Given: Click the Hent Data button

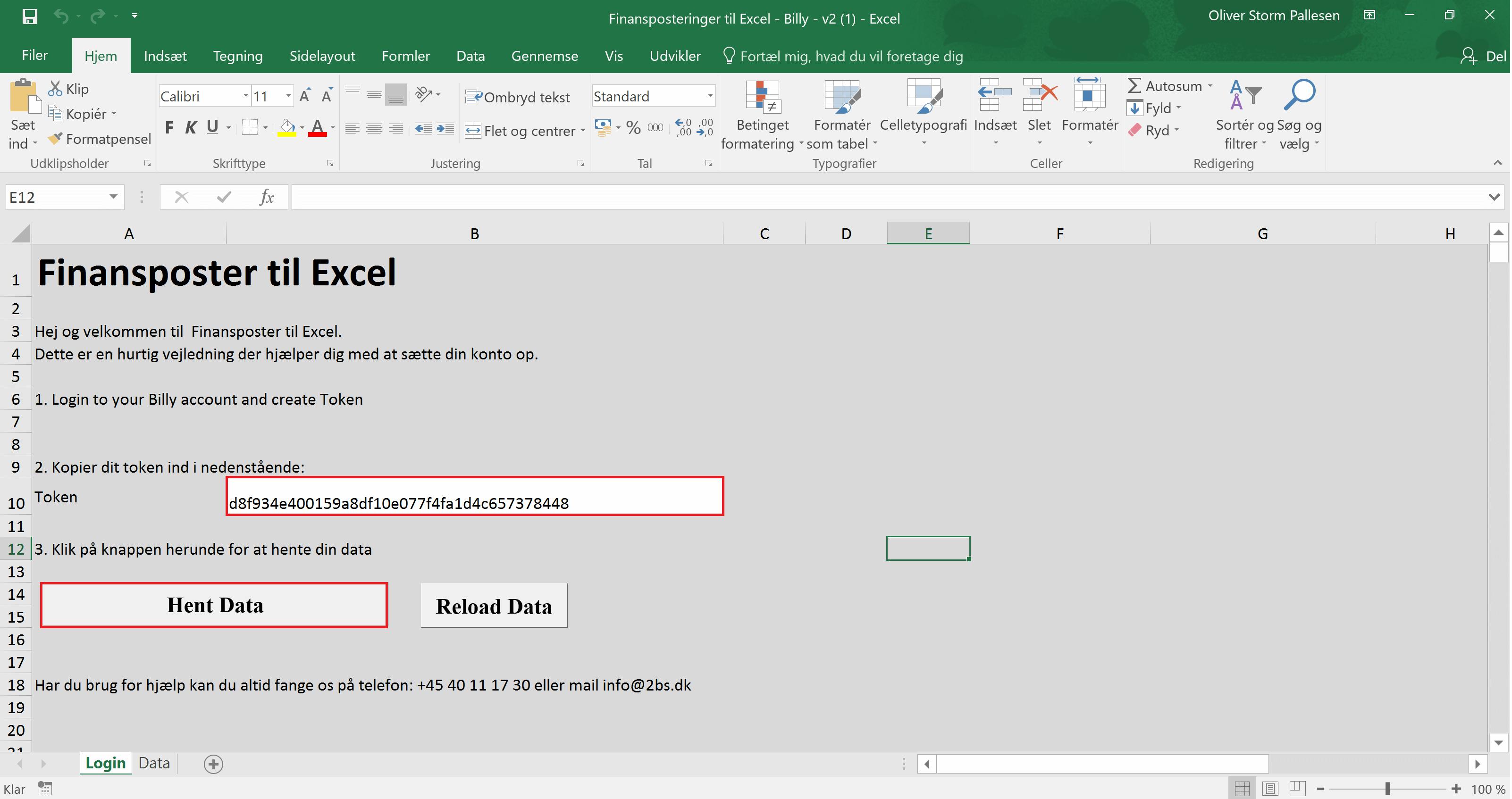Looking at the screenshot, I should (x=214, y=606).
